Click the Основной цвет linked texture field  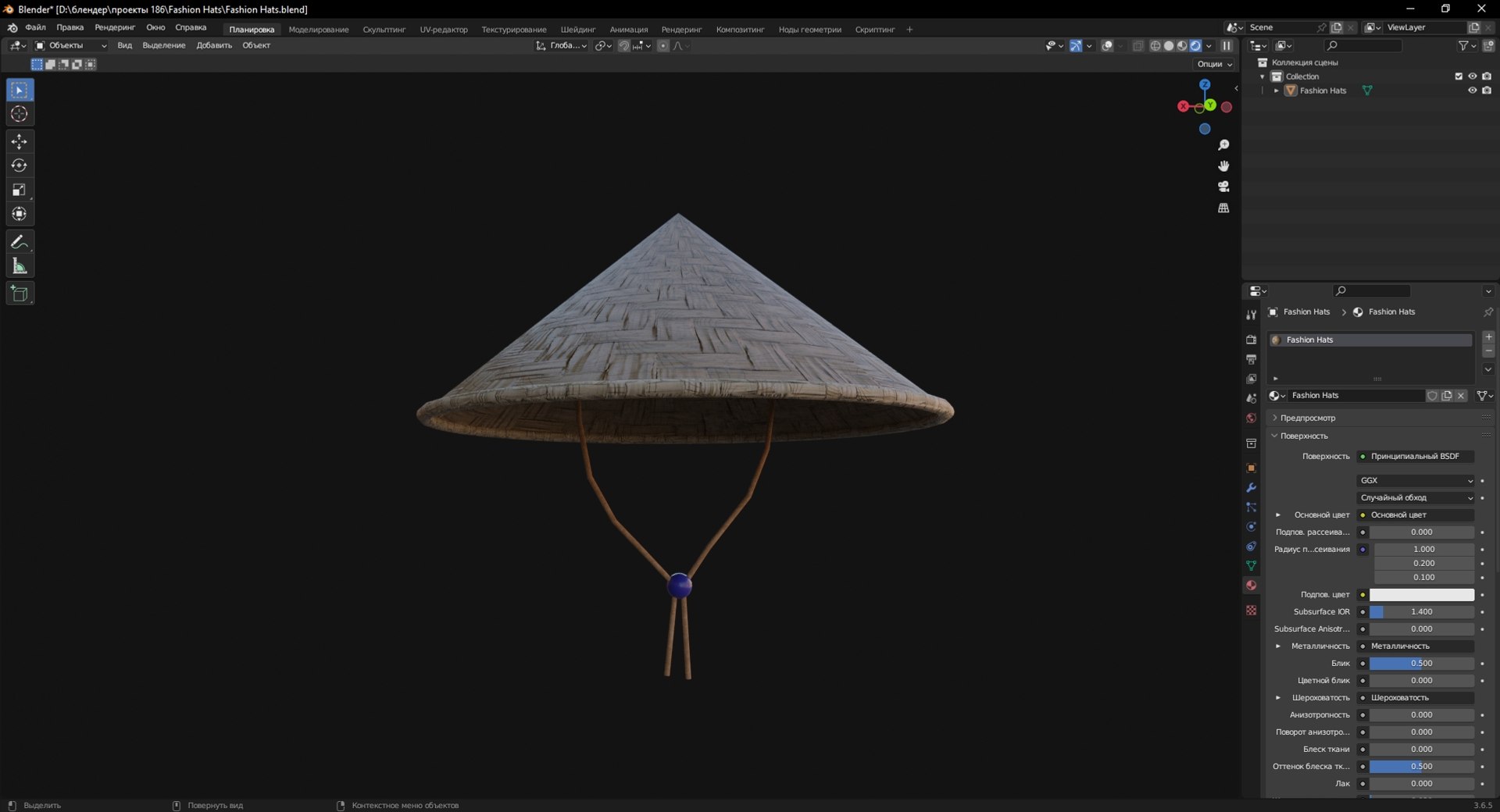click(1416, 515)
